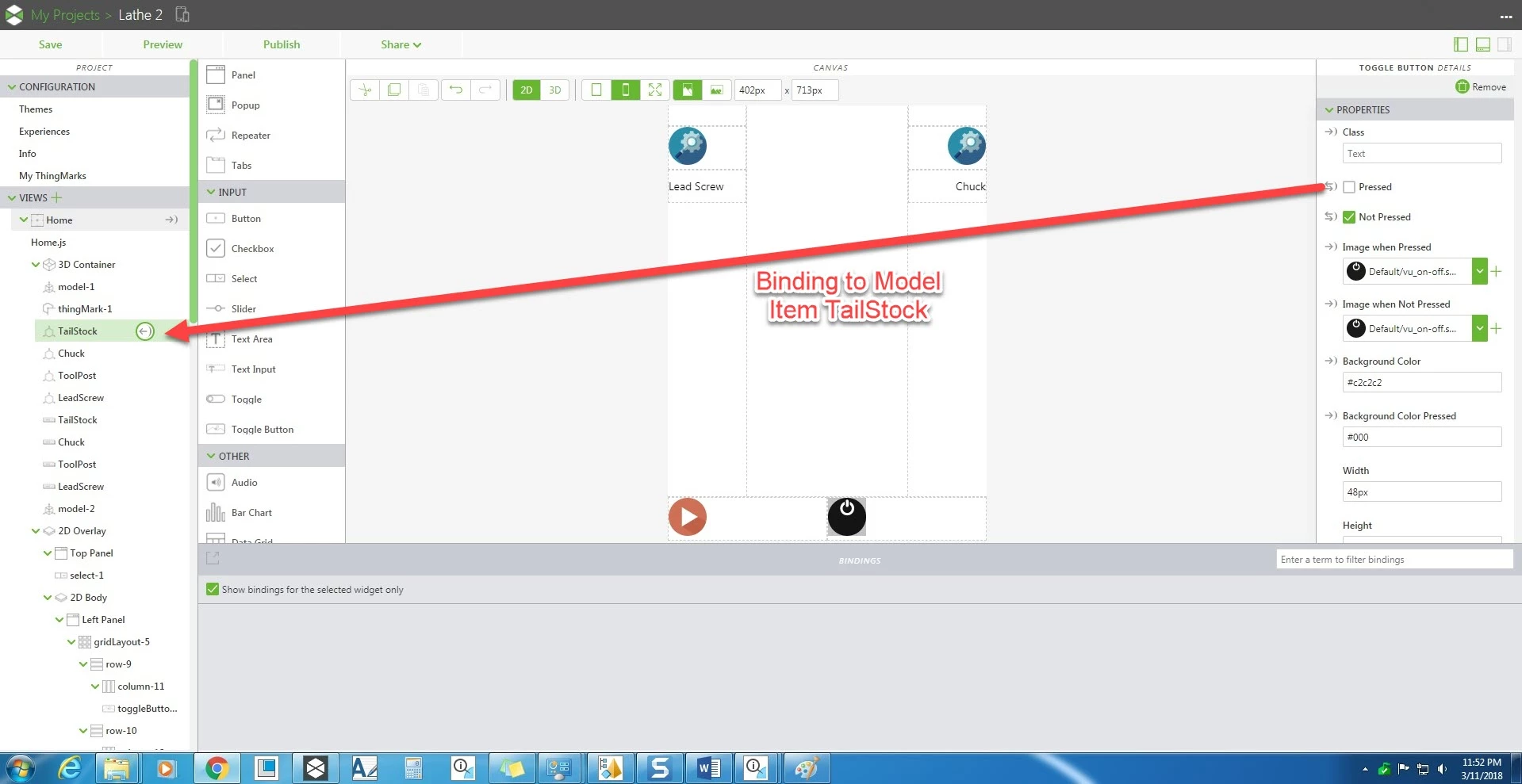
Task: Collapse the OTHER widget section
Action: pyautogui.click(x=211, y=456)
